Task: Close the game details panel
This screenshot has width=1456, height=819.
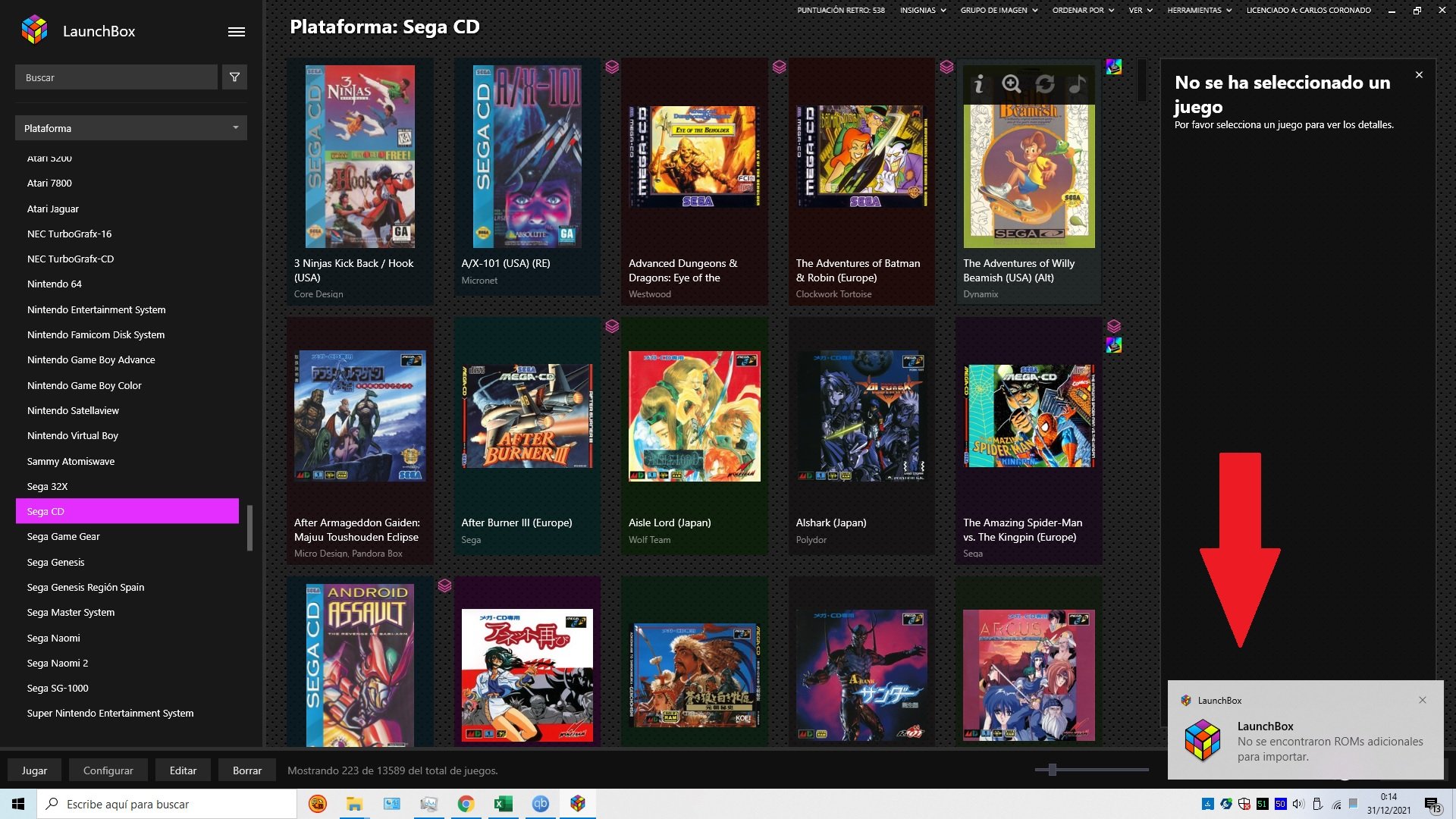Action: pos(1419,75)
